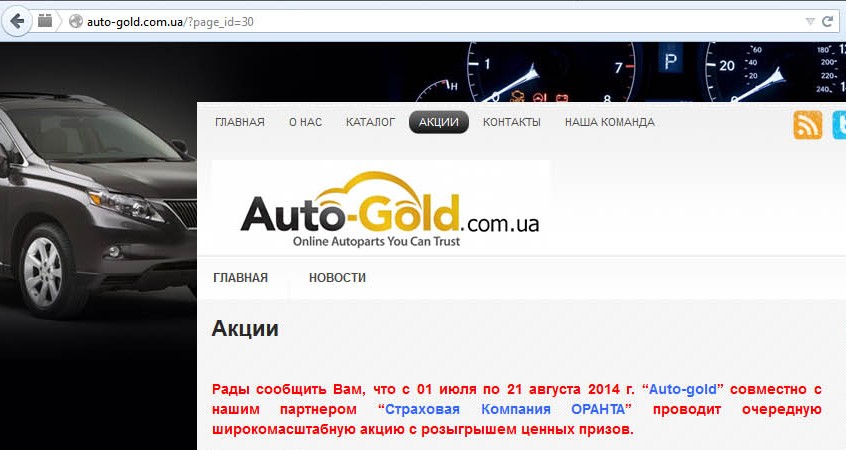Image resolution: width=846 pixels, height=450 pixels.
Task: Select the АКЦИИ menu tab
Action: click(439, 122)
